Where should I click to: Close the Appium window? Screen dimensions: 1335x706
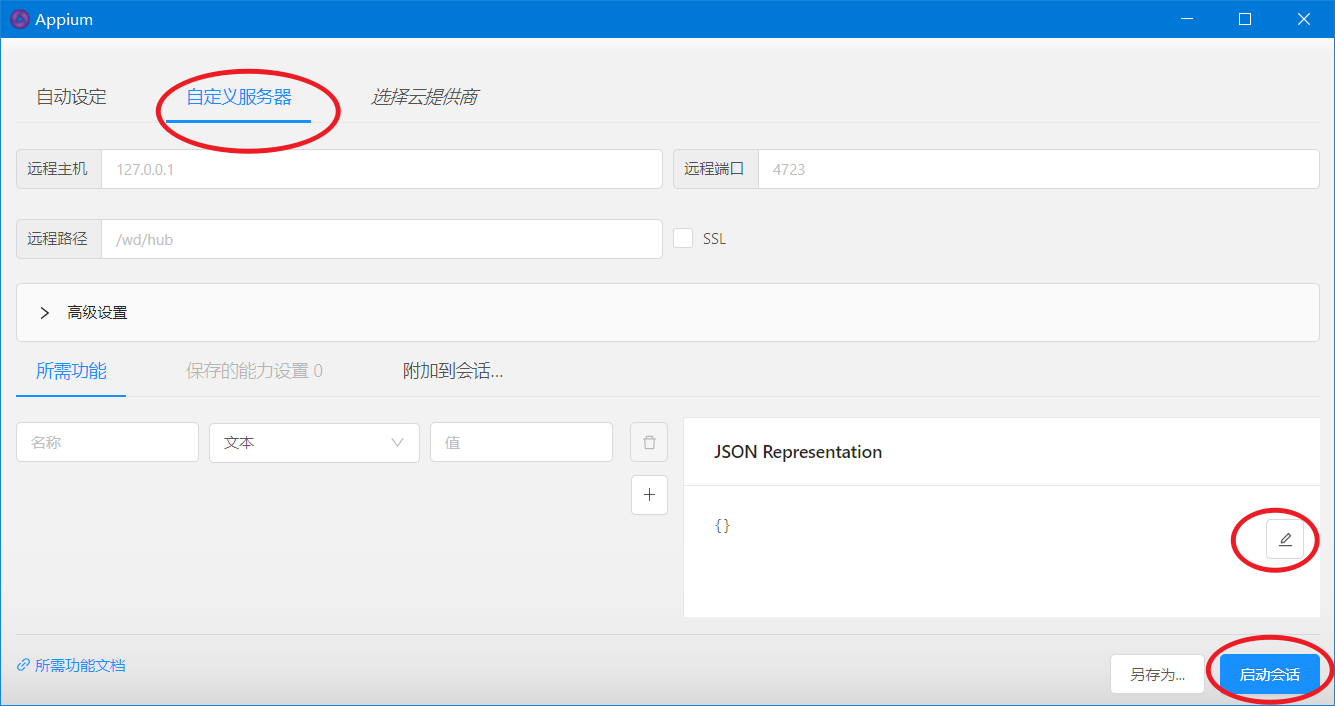point(1304,19)
